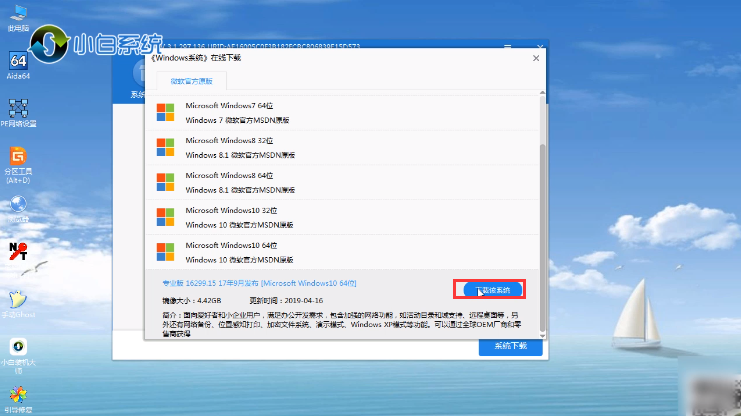Click the Windows 10 32-bit logo icon
This screenshot has height=416, width=741.
coord(165,216)
